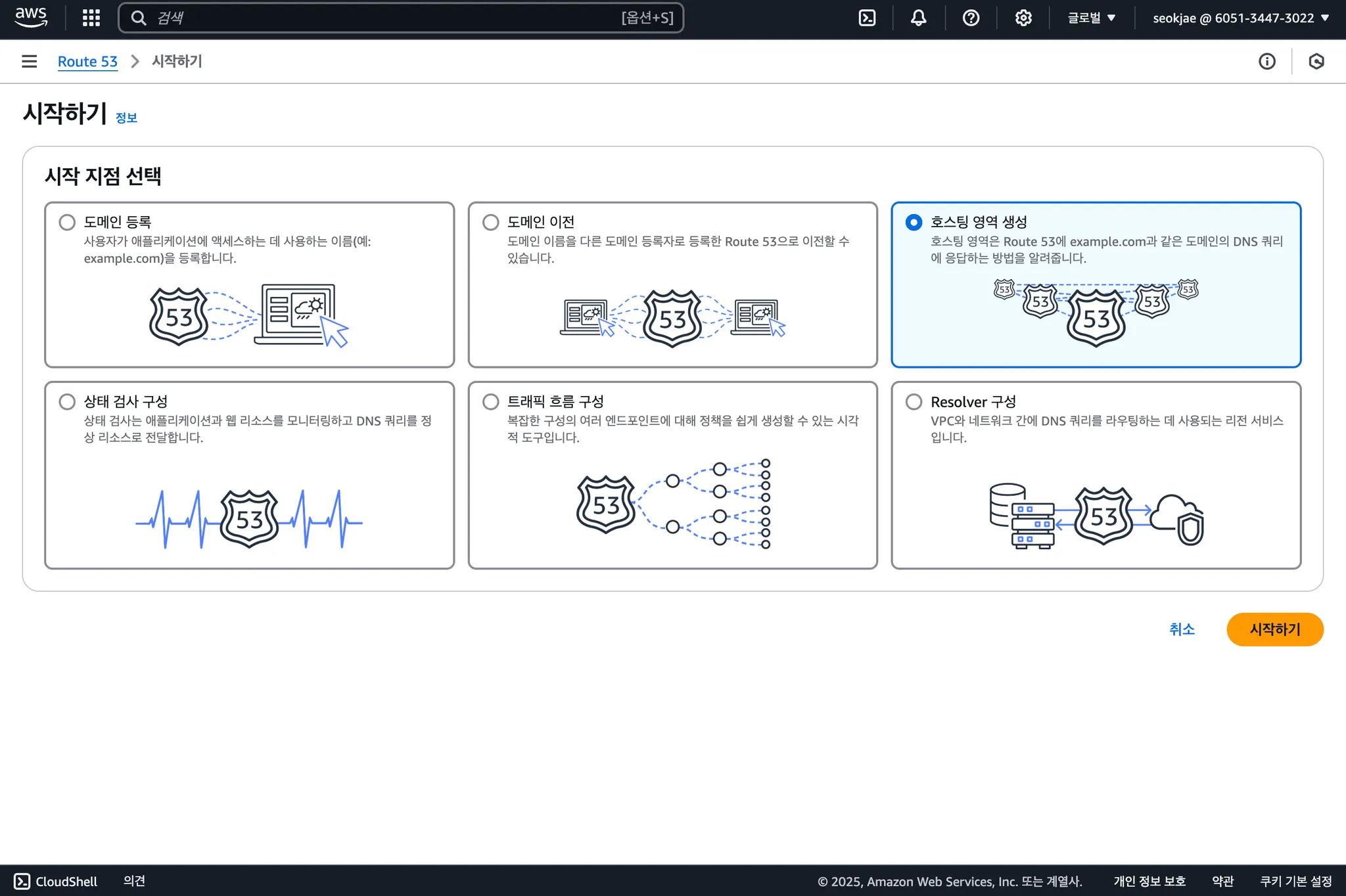Open the hexagon icon beside info
The height and width of the screenshot is (896, 1346).
(1316, 61)
